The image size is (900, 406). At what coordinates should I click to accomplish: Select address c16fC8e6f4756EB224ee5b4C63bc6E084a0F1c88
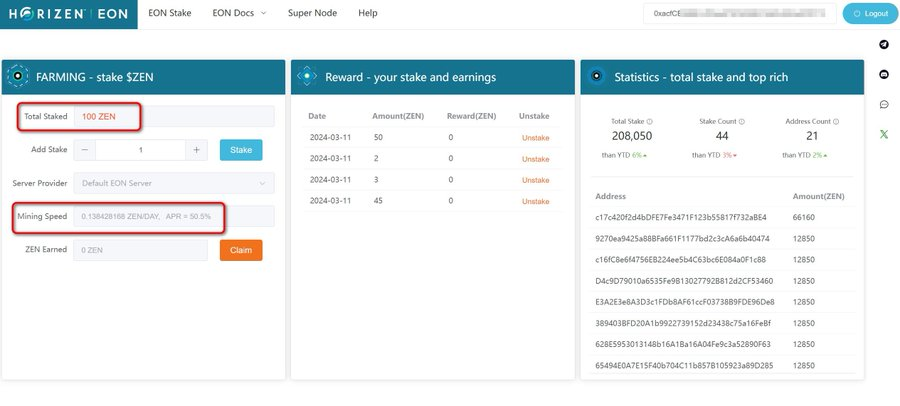(681, 260)
